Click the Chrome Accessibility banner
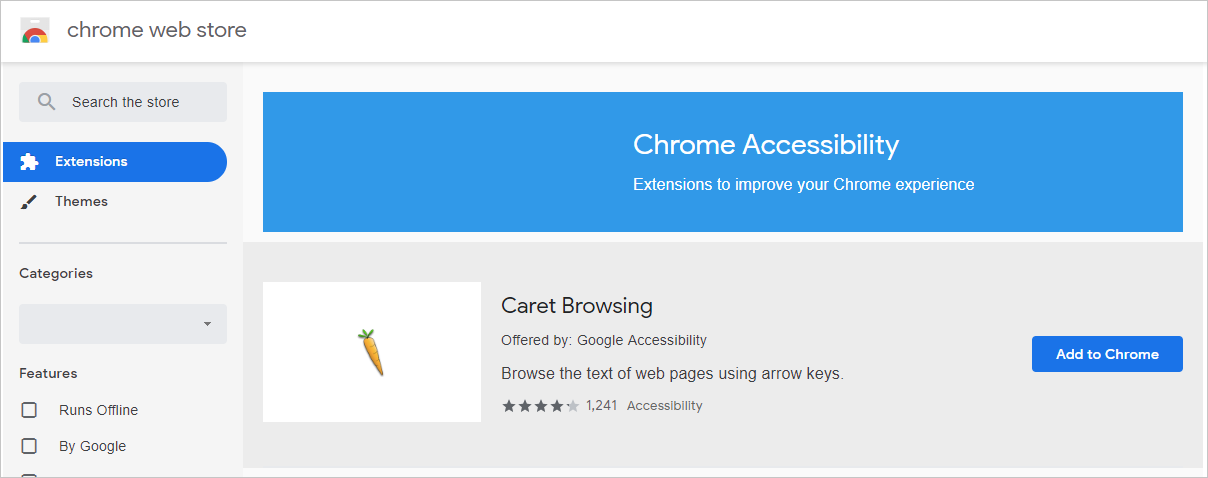Viewport: 1208px width, 478px height. (722, 162)
